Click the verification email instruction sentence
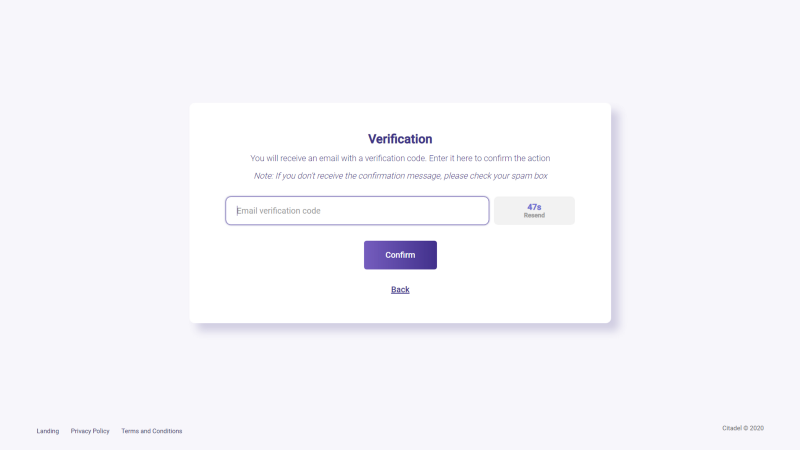The height and width of the screenshot is (450, 800). coord(400,158)
